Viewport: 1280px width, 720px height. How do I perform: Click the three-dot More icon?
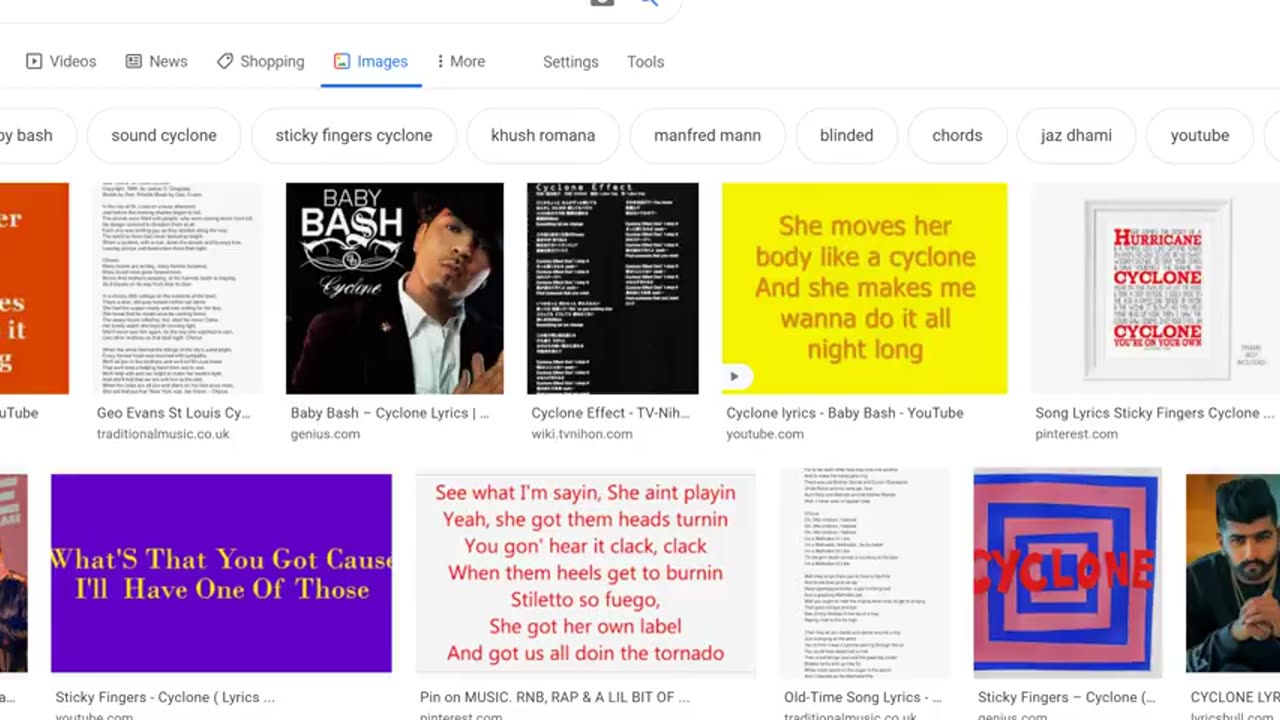pos(440,61)
